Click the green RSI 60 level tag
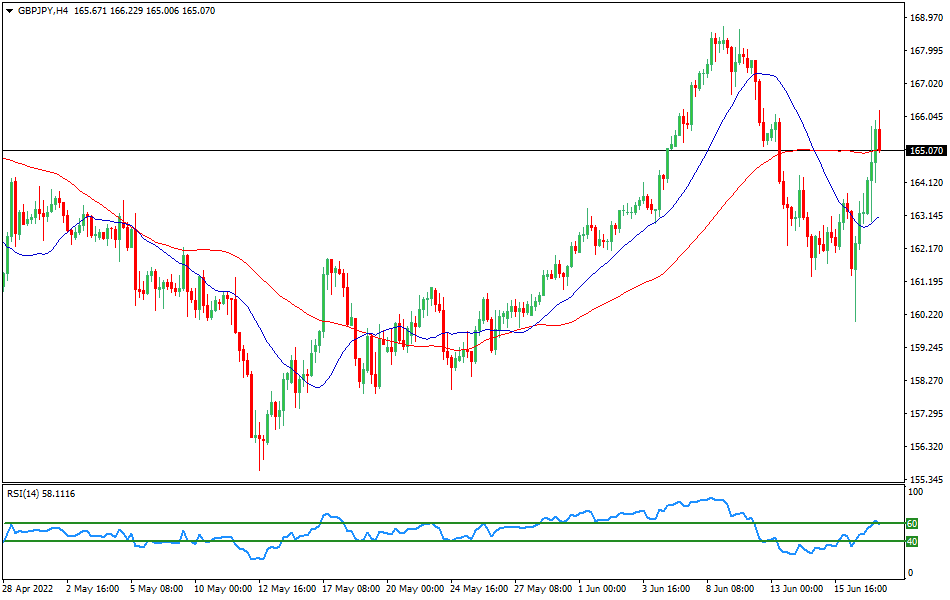 click(x=911, y=523)
